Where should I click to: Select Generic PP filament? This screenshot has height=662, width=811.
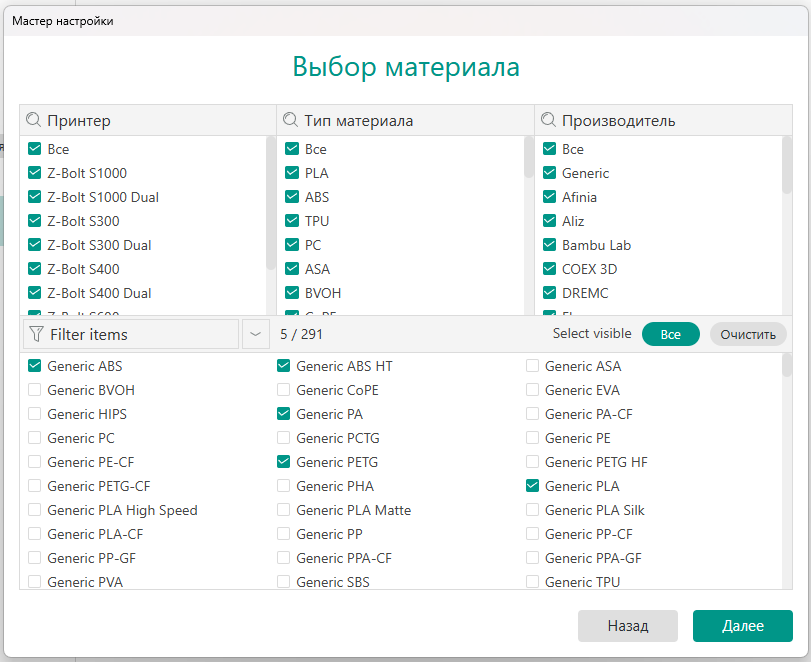click(x=283, y=534)
